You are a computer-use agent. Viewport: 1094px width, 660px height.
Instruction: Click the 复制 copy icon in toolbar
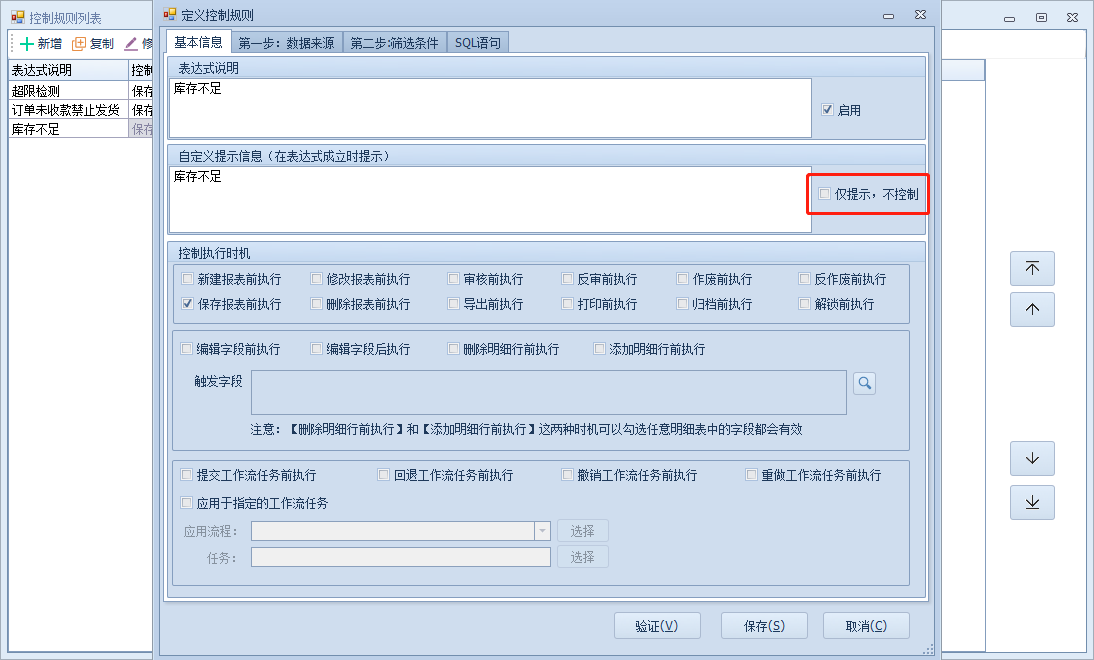[x=79, y=44]
